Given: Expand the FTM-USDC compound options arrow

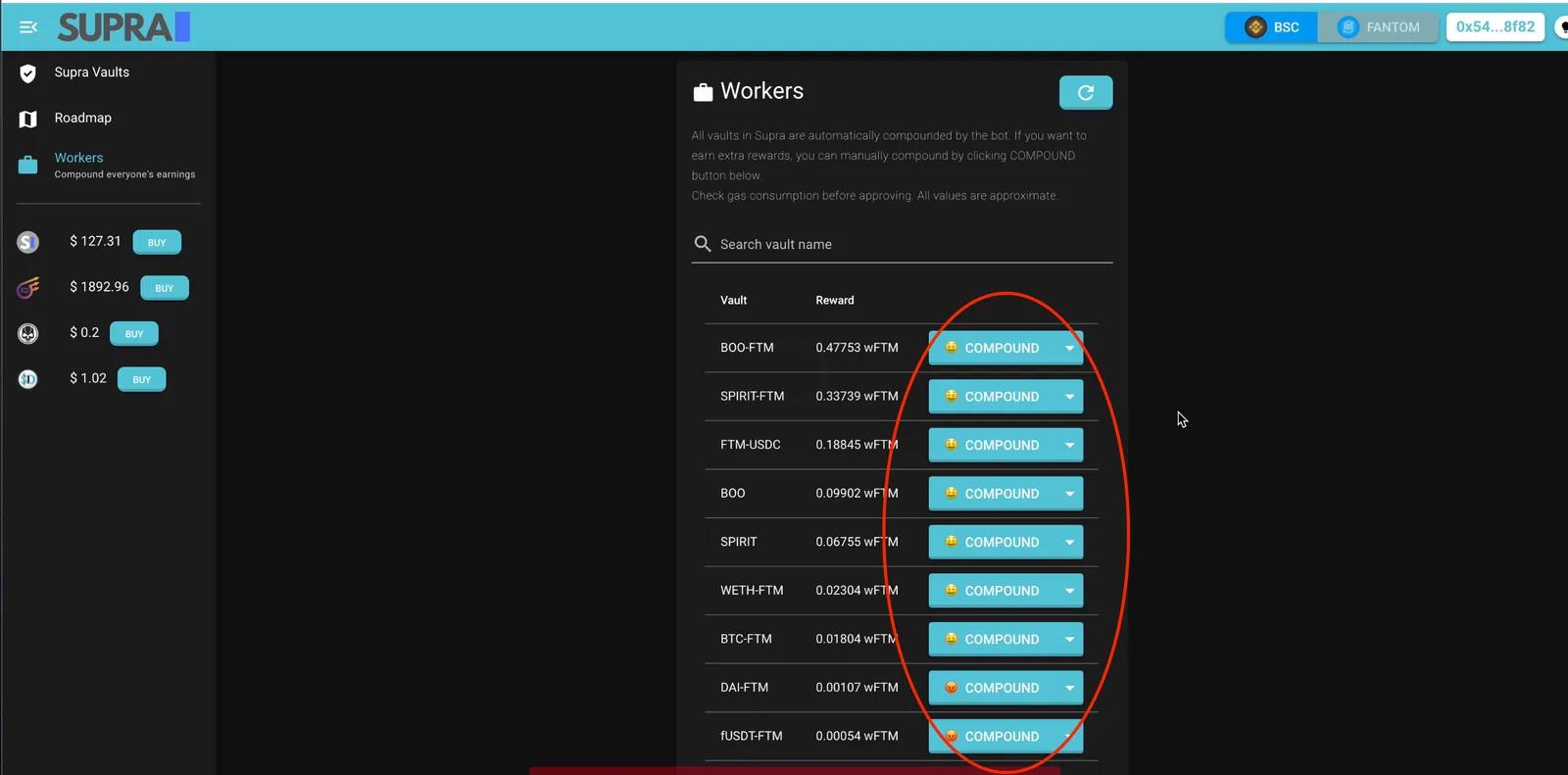Looking at the screenshot, I should tap(1069, 445).
